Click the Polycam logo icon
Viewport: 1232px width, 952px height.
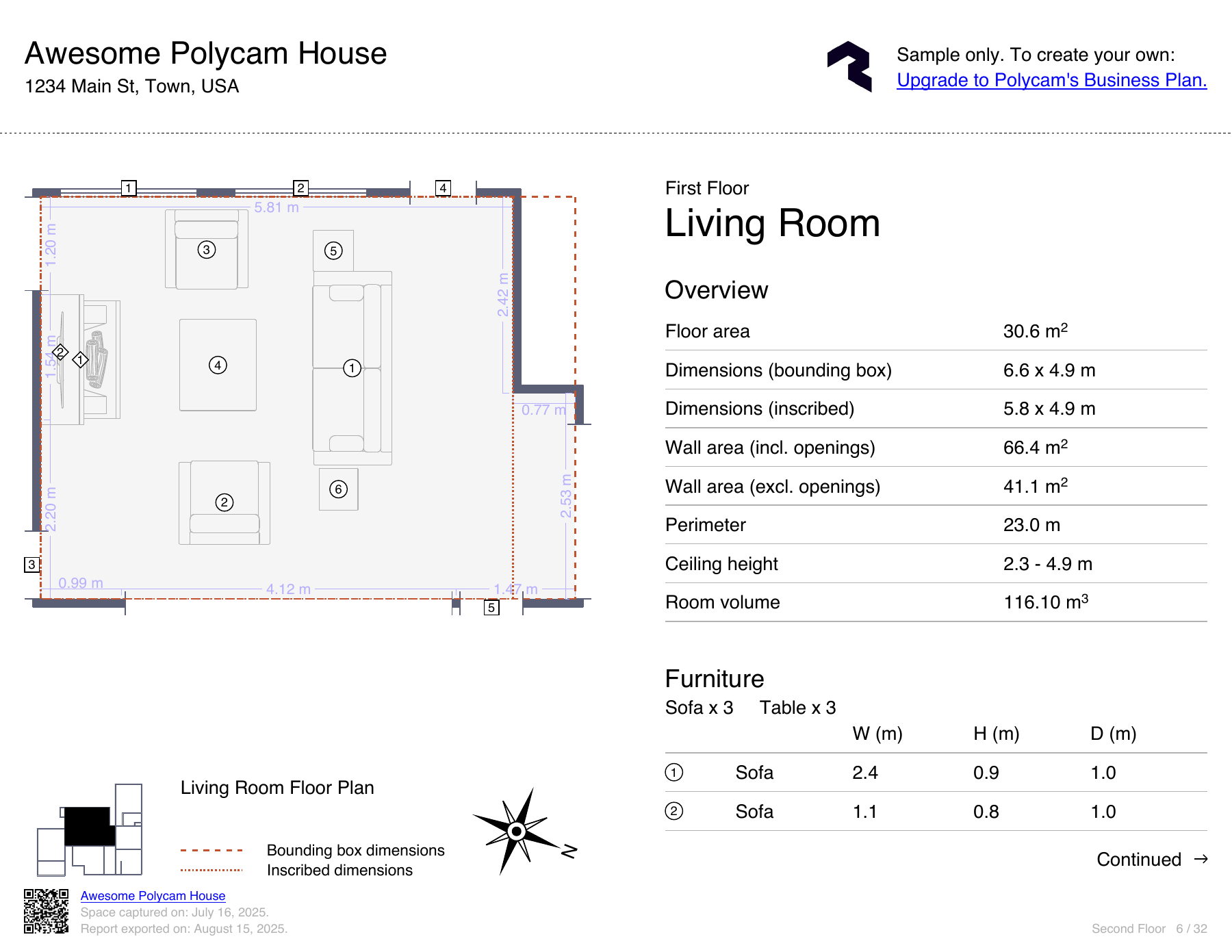[849, 66]
